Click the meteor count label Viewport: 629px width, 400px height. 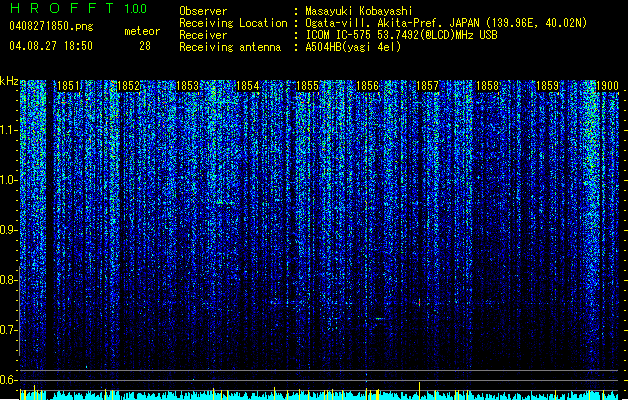pyautogui.click(x=142, y=31)
